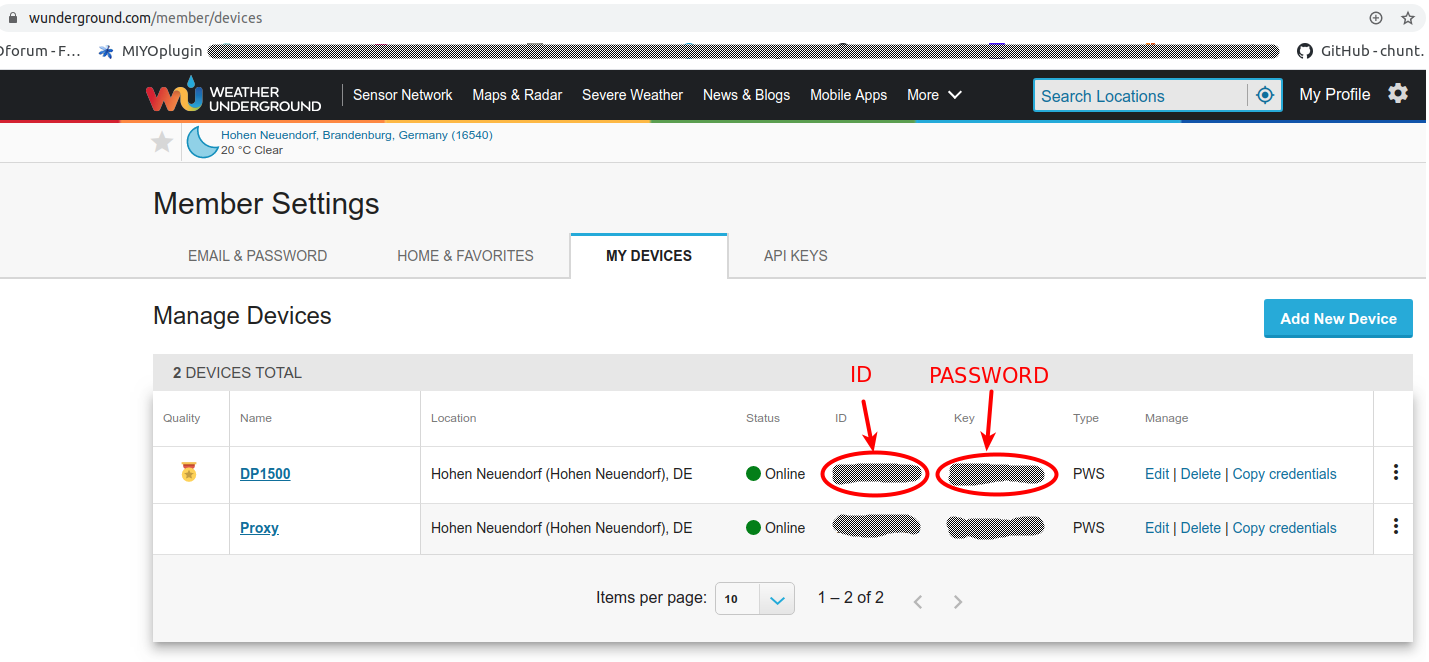This screenshot has width=1429, height=662.
Task: Click the Status column header
Action: point(763,418)
